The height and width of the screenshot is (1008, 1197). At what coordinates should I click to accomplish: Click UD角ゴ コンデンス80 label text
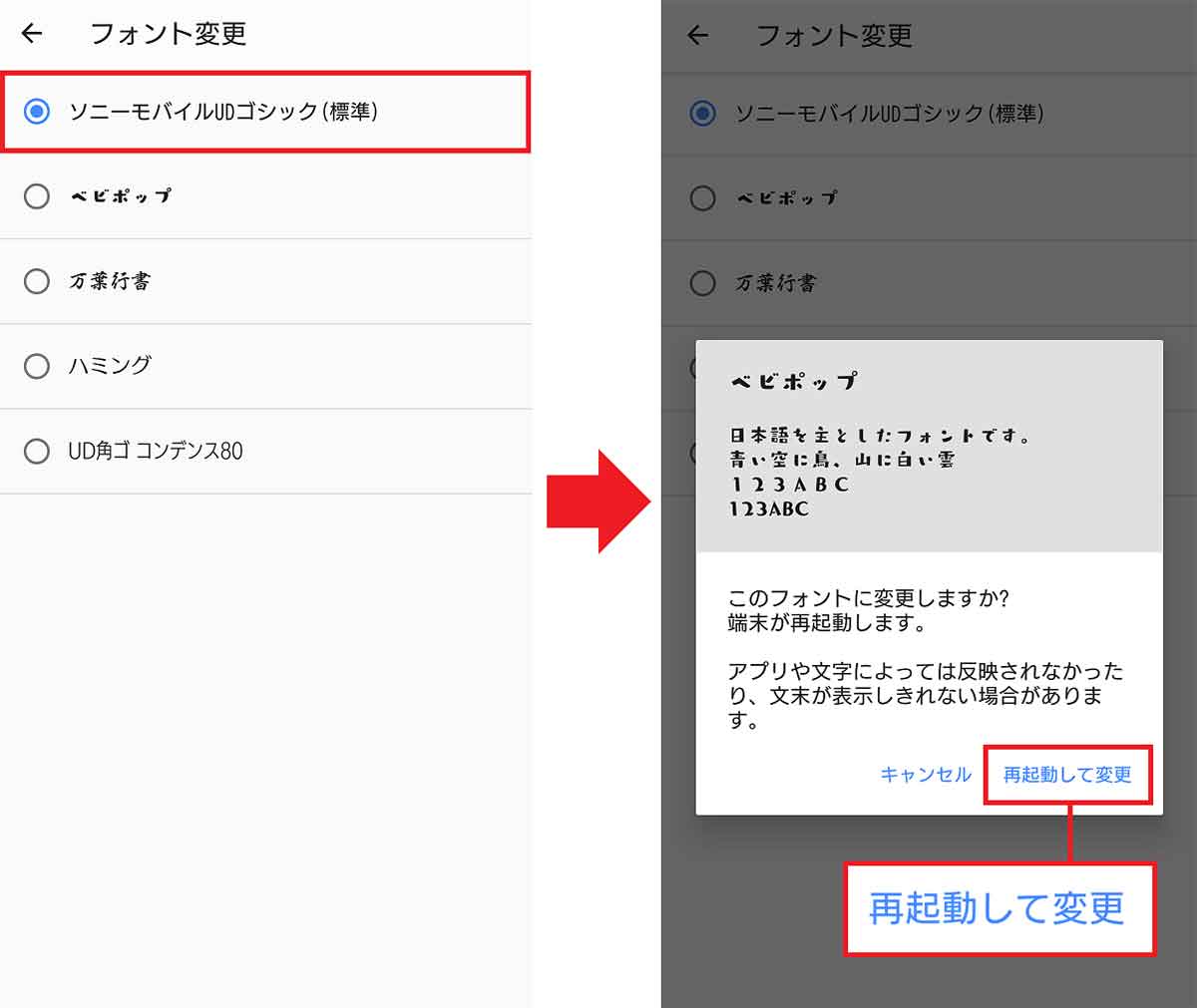(156, 451)
